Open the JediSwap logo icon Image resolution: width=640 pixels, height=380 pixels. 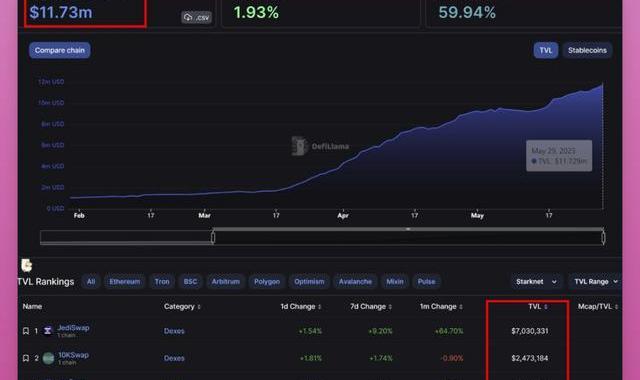click(x=48, y=331)
